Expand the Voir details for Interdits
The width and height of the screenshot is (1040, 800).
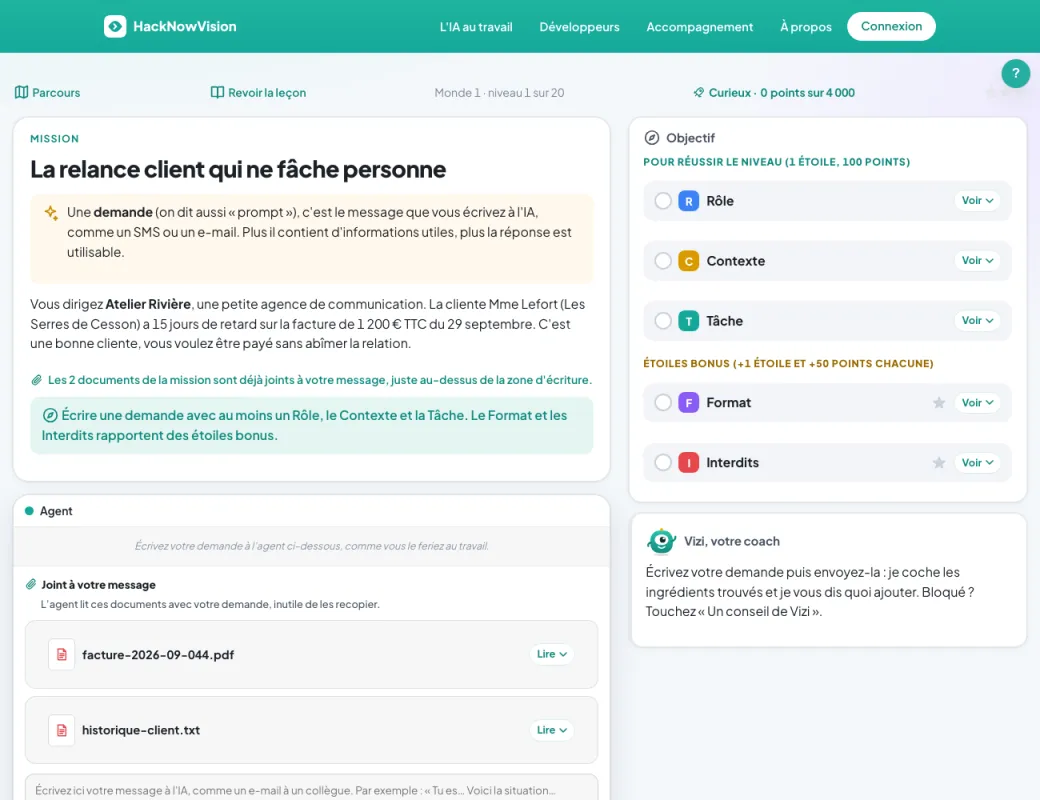coord(977,462)
